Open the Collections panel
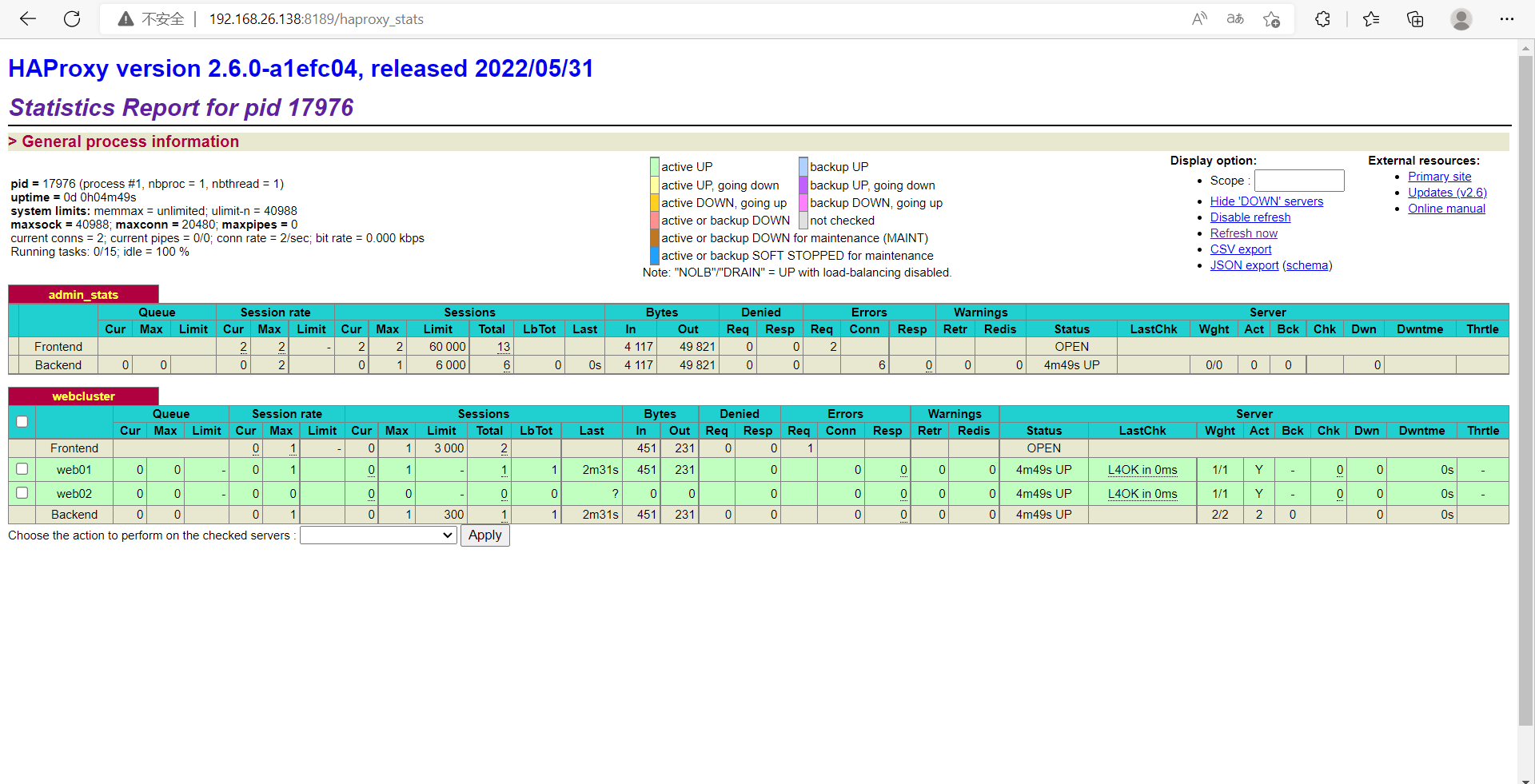Screen dimensions: 1535x784 [x=1415, y=19]
